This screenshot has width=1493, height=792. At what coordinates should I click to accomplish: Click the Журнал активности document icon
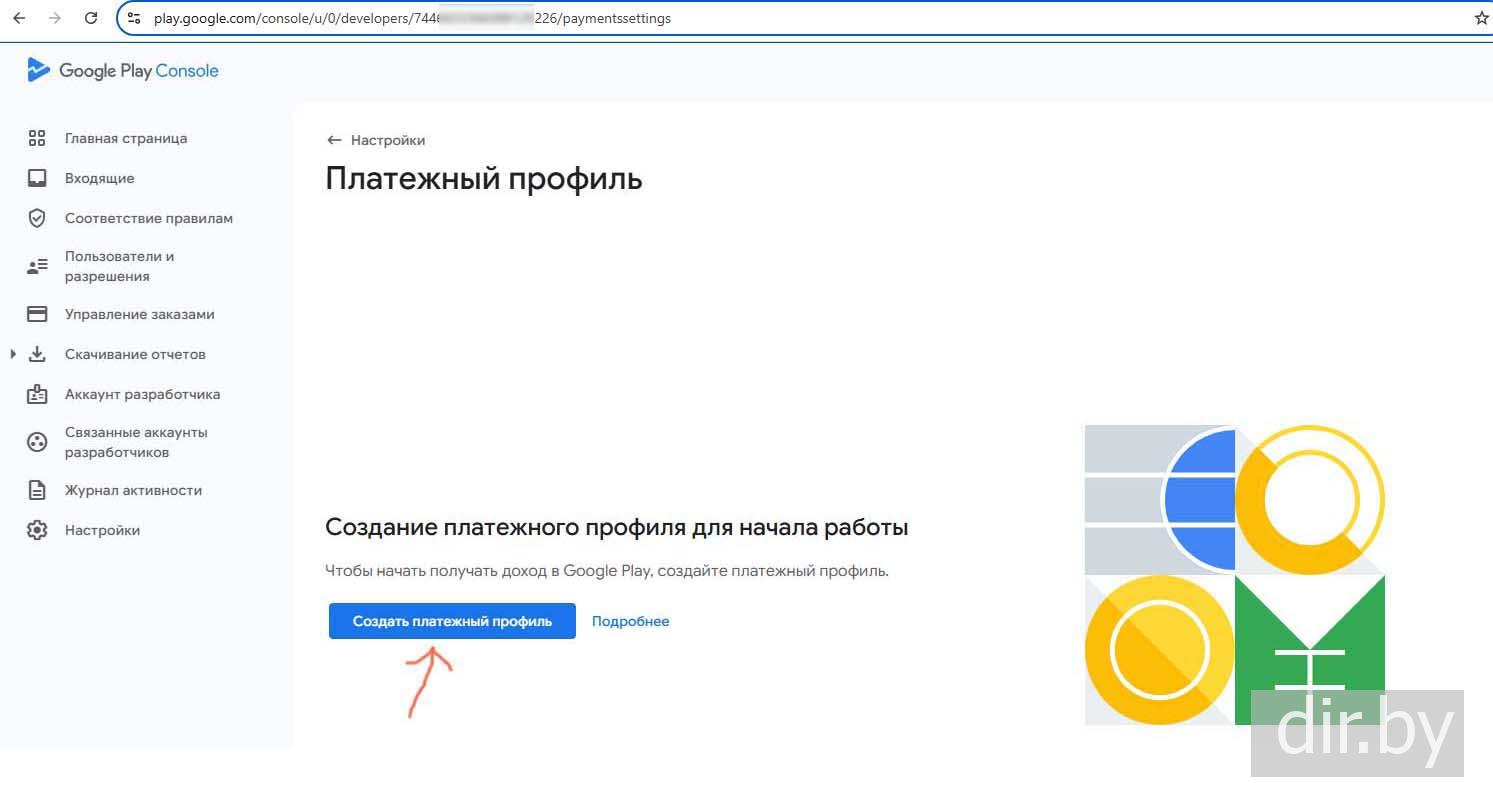(37, 490)
